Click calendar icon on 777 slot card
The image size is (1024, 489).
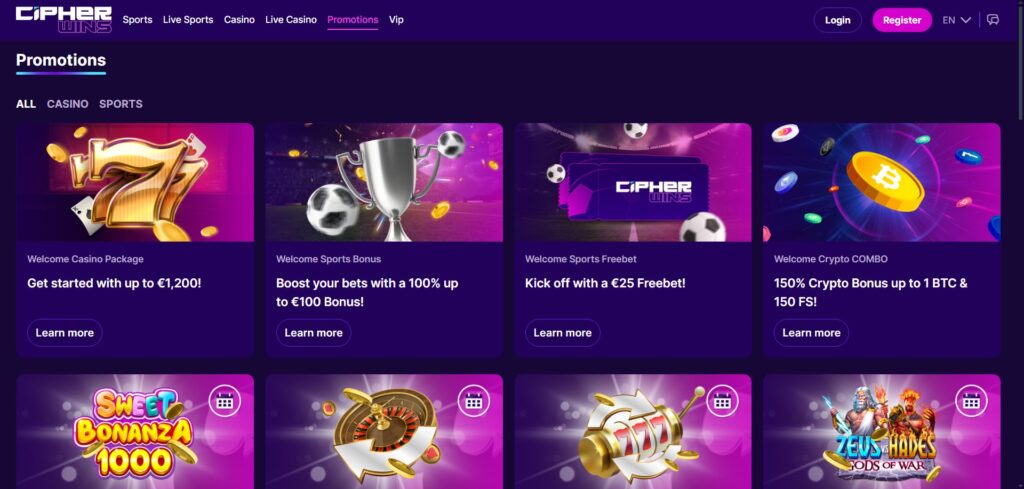tap(722, 401)
